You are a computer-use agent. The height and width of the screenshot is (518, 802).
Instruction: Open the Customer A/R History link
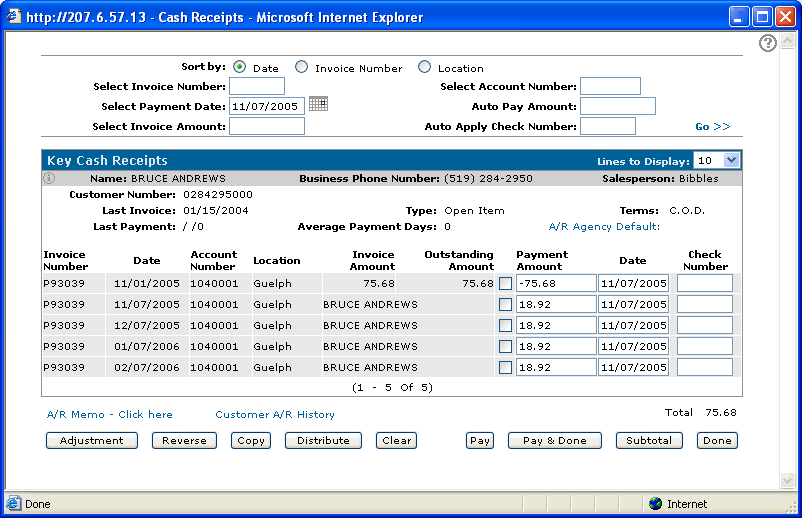coord(275,414)
